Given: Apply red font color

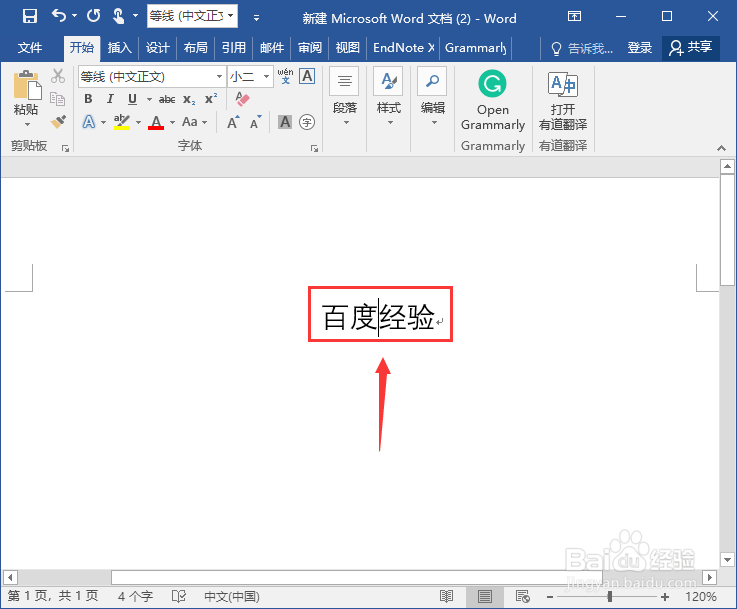Looking at the screenshot, I should (156, 122).
